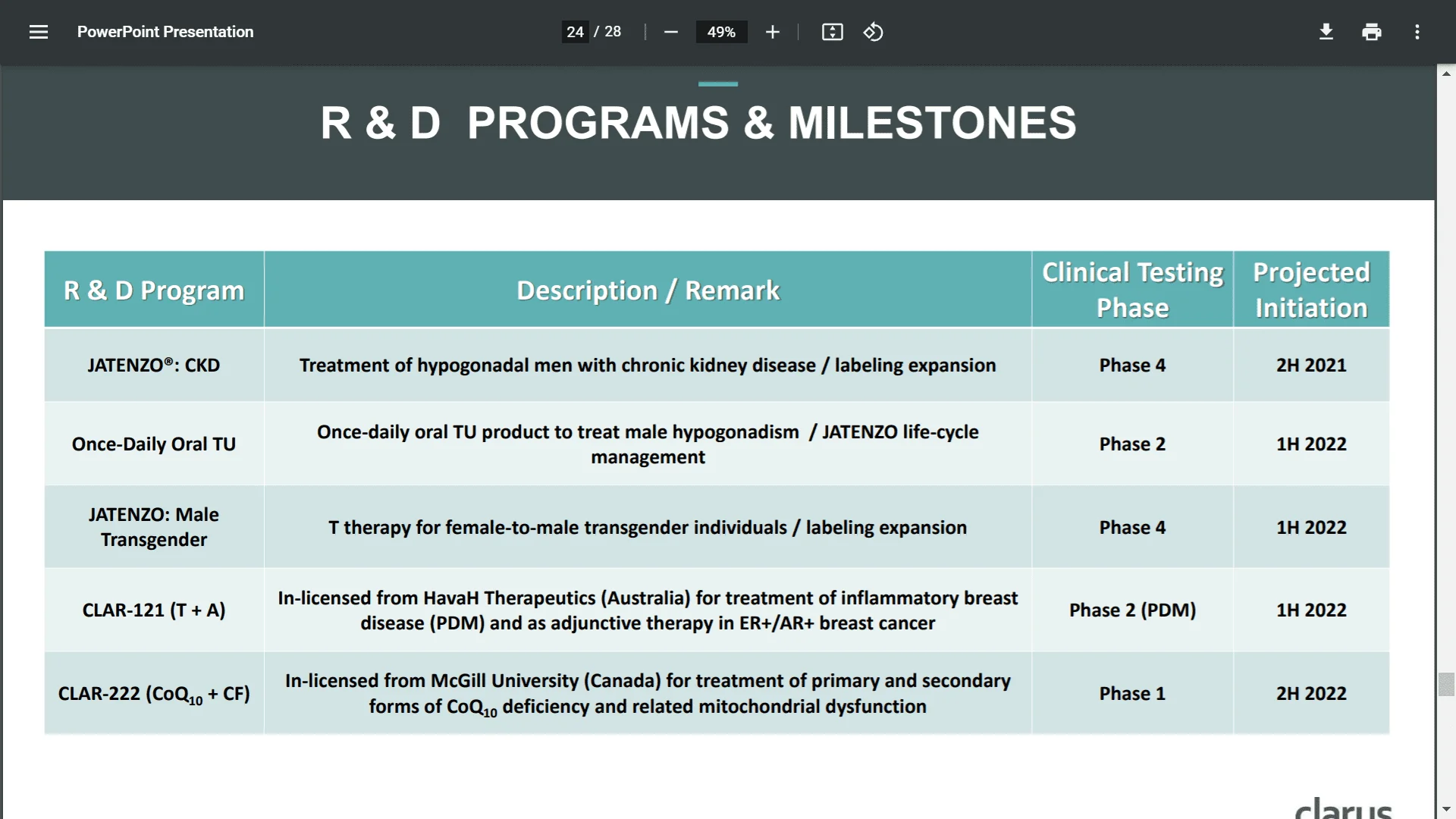Click the zoom in plus button

pyautogui.click(x=772, y=32)
